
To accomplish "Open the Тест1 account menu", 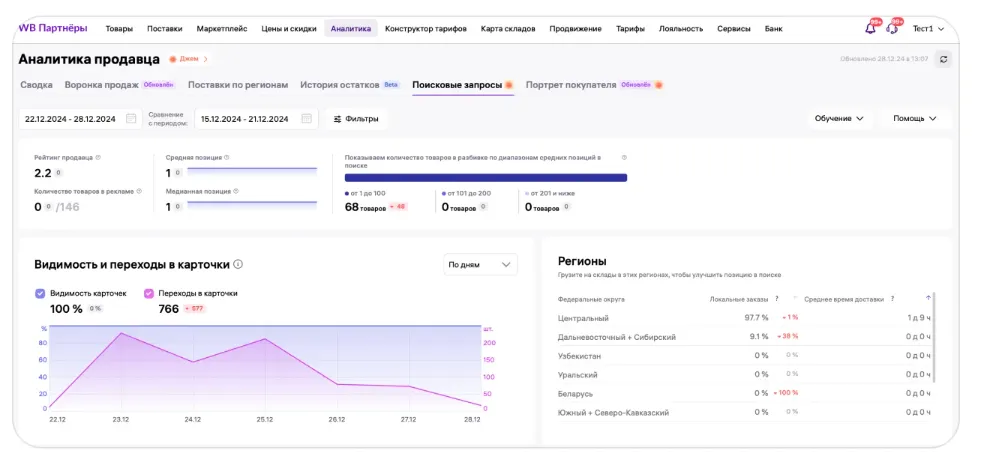I will [928, 29].
